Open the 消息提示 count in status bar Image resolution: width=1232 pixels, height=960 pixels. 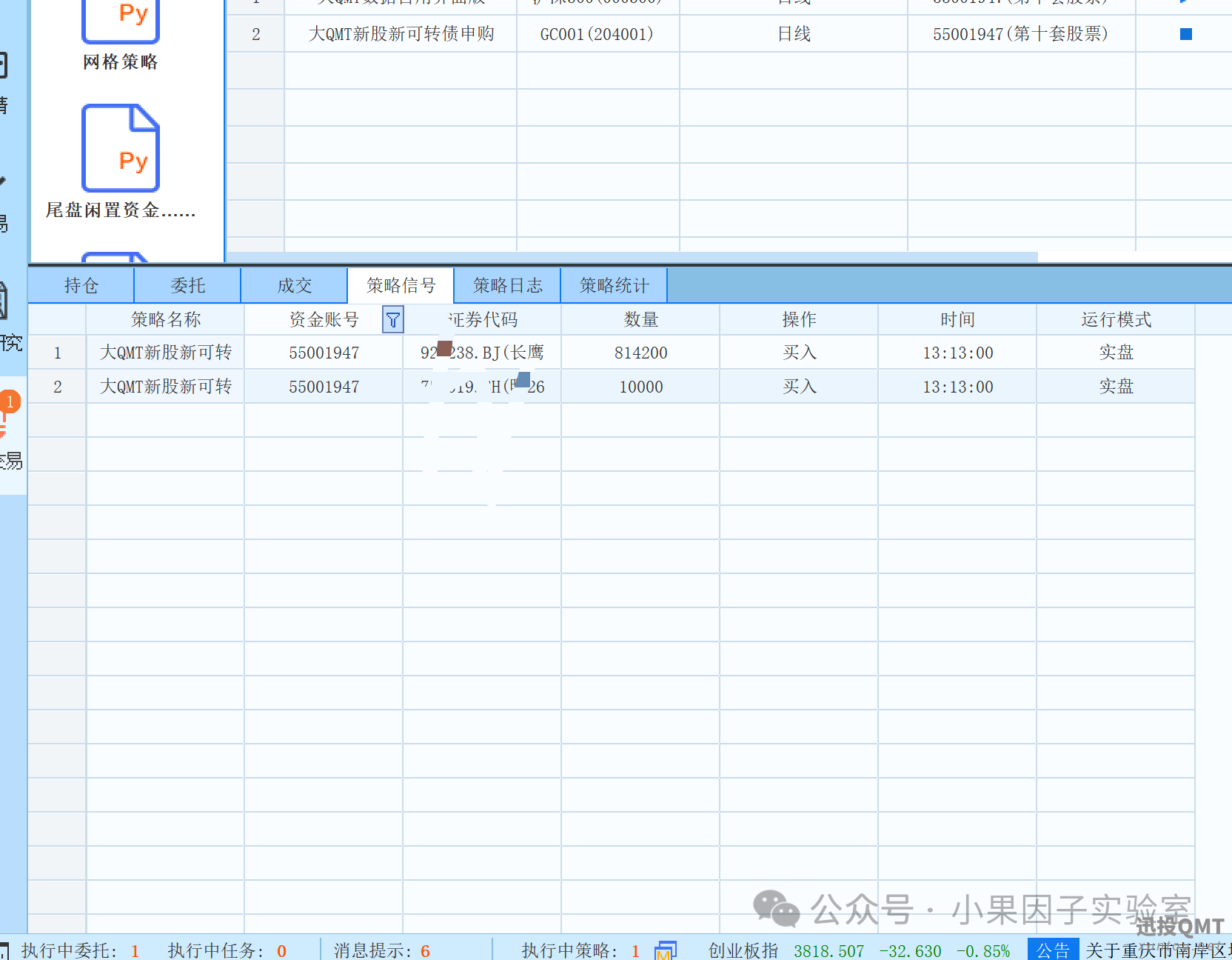[x=382, y=950]
